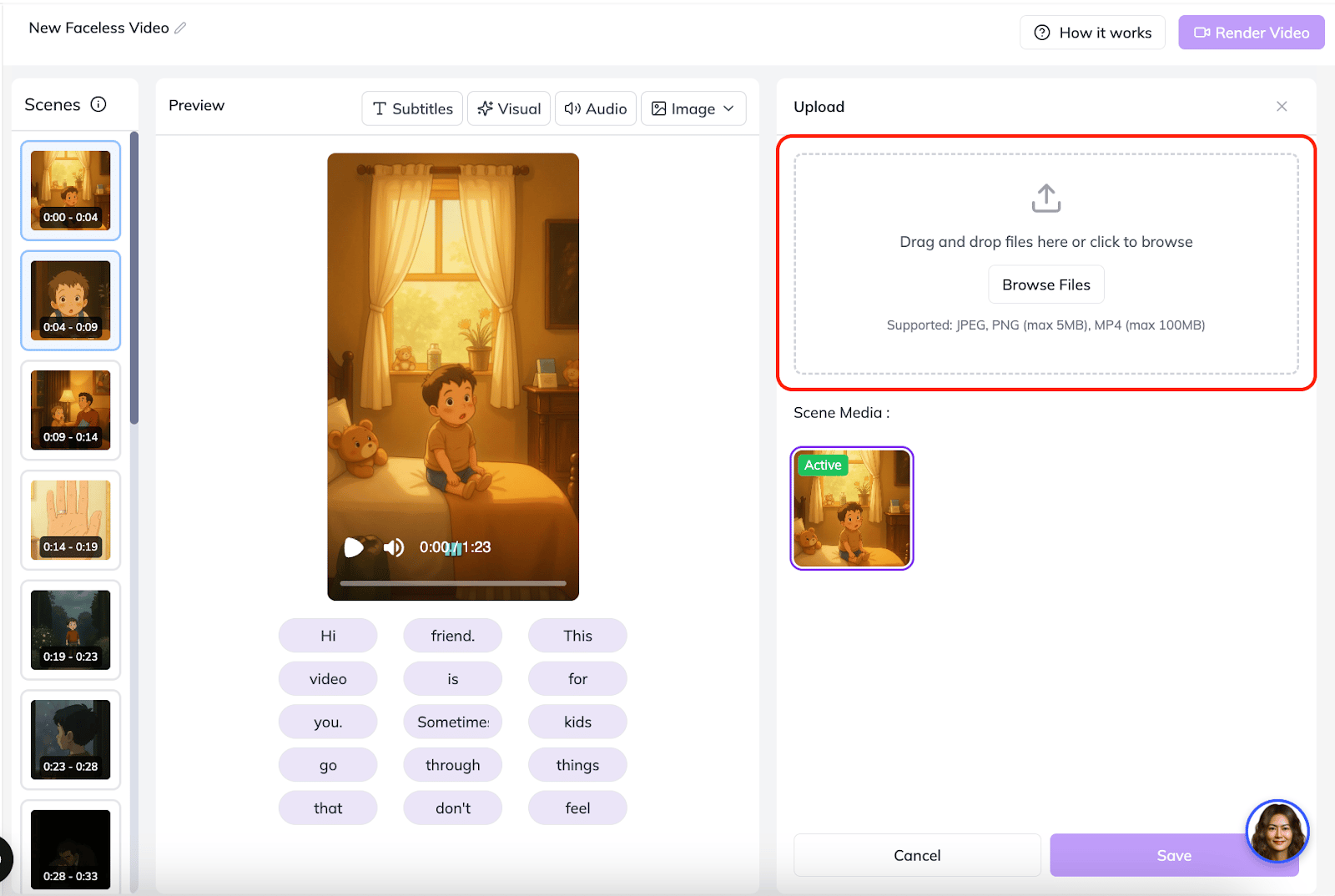Select the subtitle word 'through'
The image size is (1335, 896).
coord(453,765)
